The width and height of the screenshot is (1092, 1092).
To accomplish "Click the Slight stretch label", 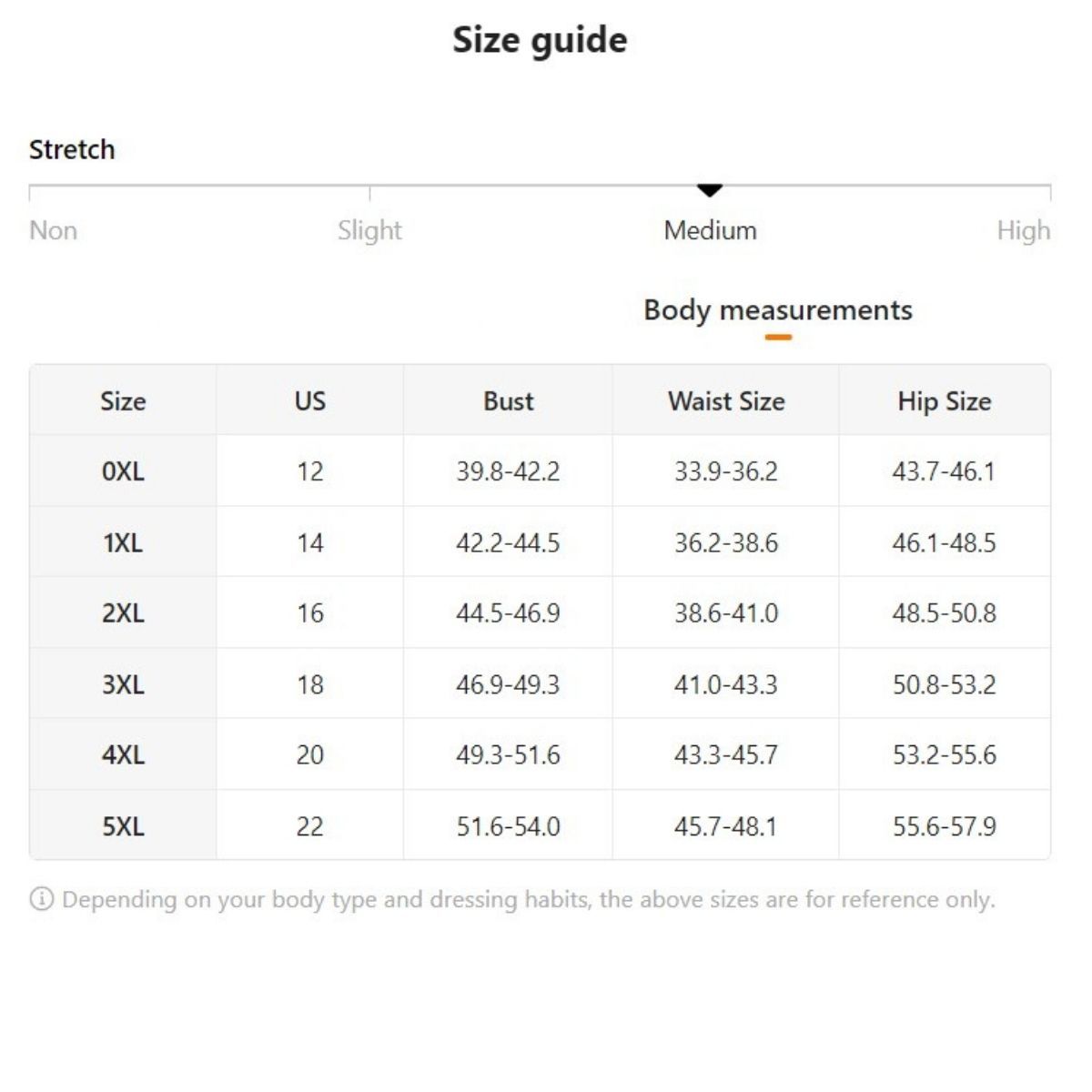I will pos(369,230).
